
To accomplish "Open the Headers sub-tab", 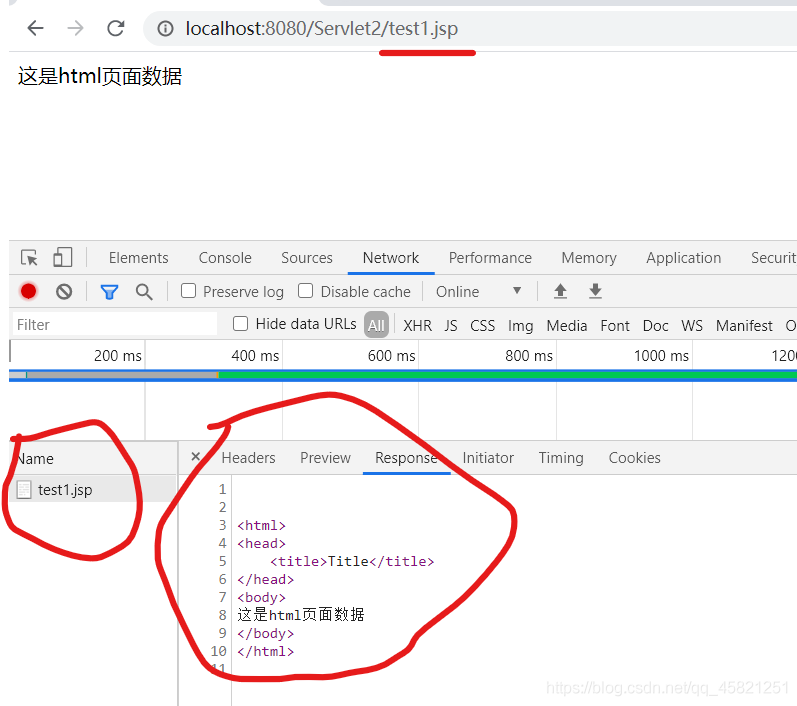I will coord(249,458).
